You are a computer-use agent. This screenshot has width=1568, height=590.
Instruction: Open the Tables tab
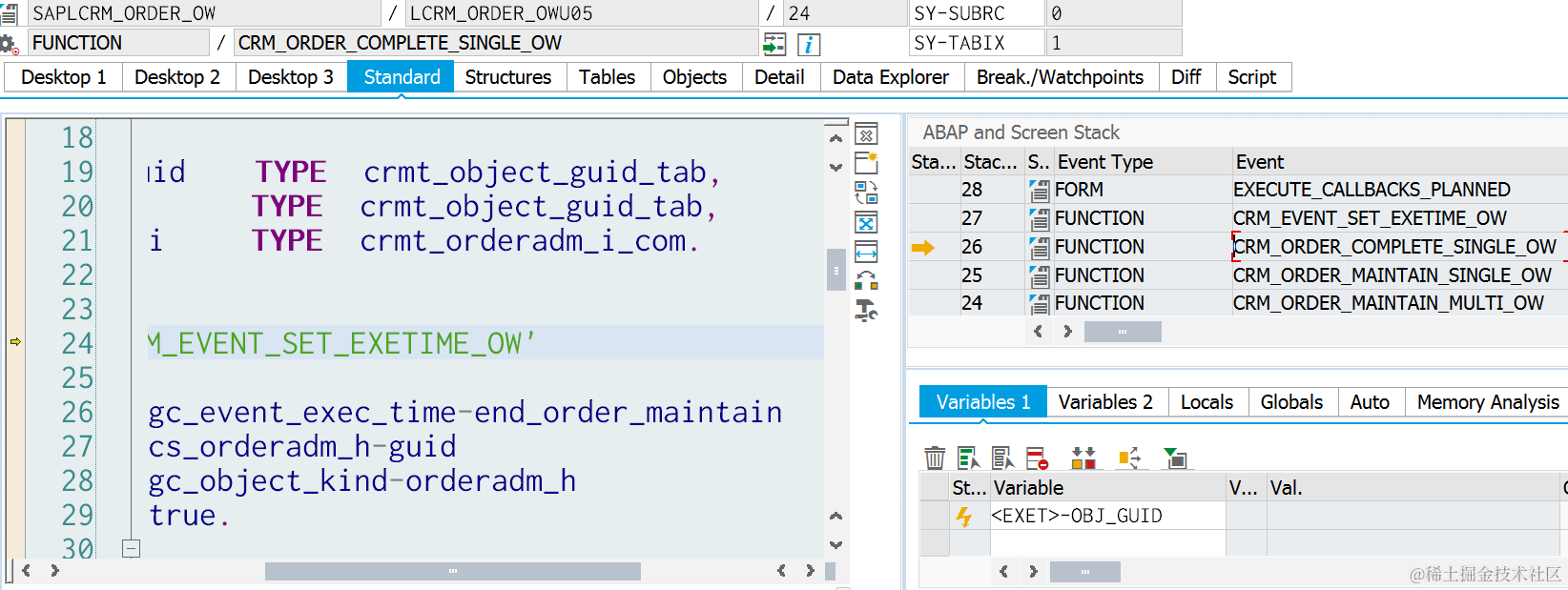[x=607, y=77]
